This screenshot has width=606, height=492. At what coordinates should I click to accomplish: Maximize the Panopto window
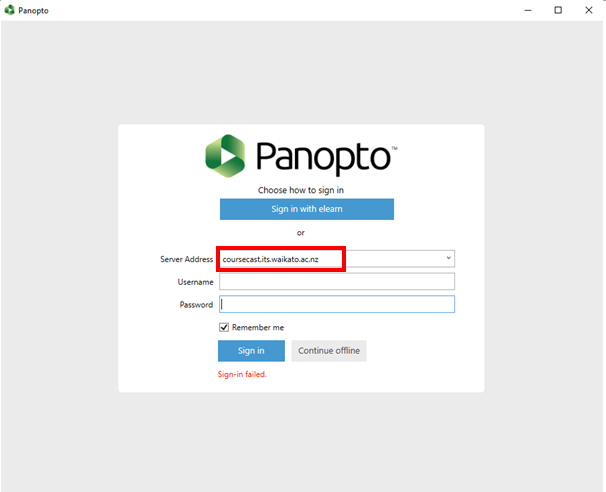tap(558, 10)
